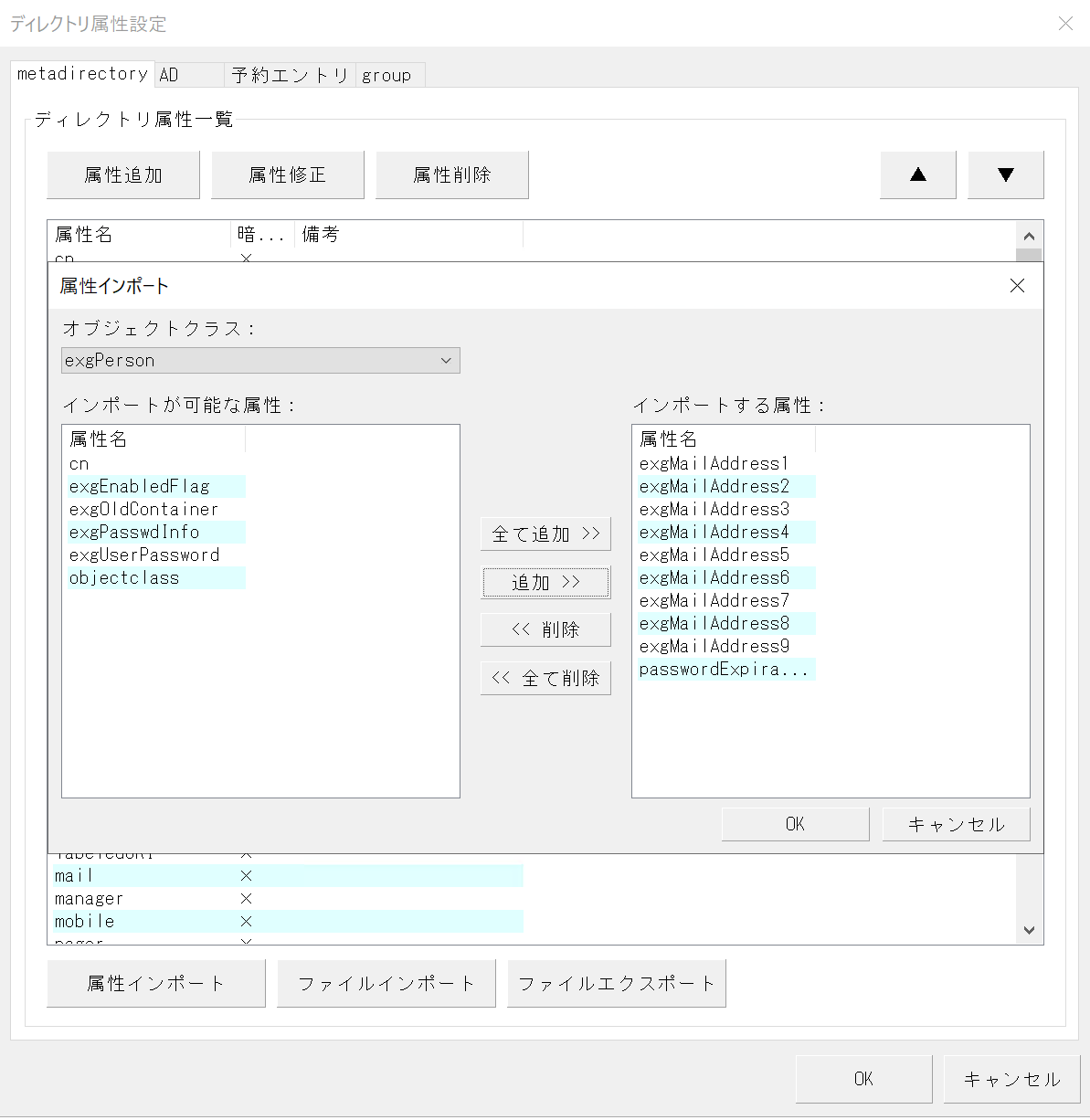This screenshot has width=1090, height=1120.
Task: Click OK in the 属性インポート dialog
Action: [794, 823]
